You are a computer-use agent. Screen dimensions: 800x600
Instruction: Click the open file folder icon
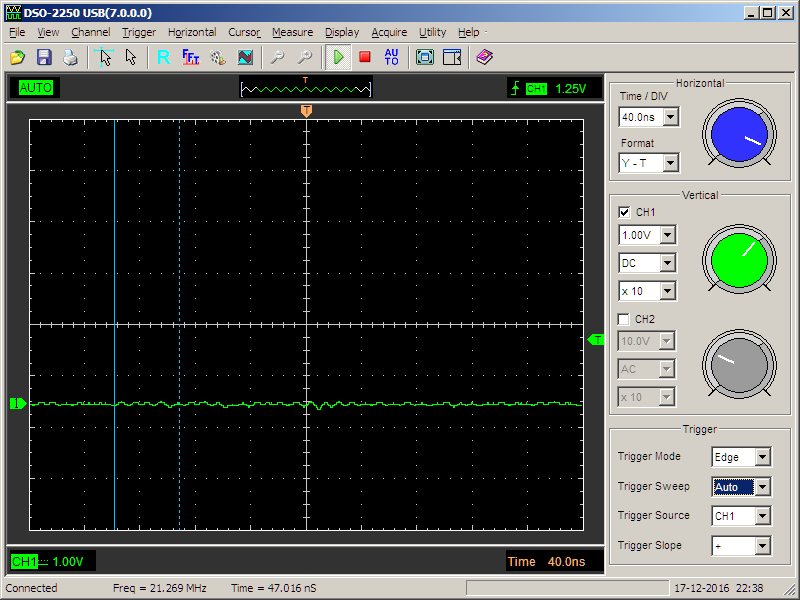point(18,57)
